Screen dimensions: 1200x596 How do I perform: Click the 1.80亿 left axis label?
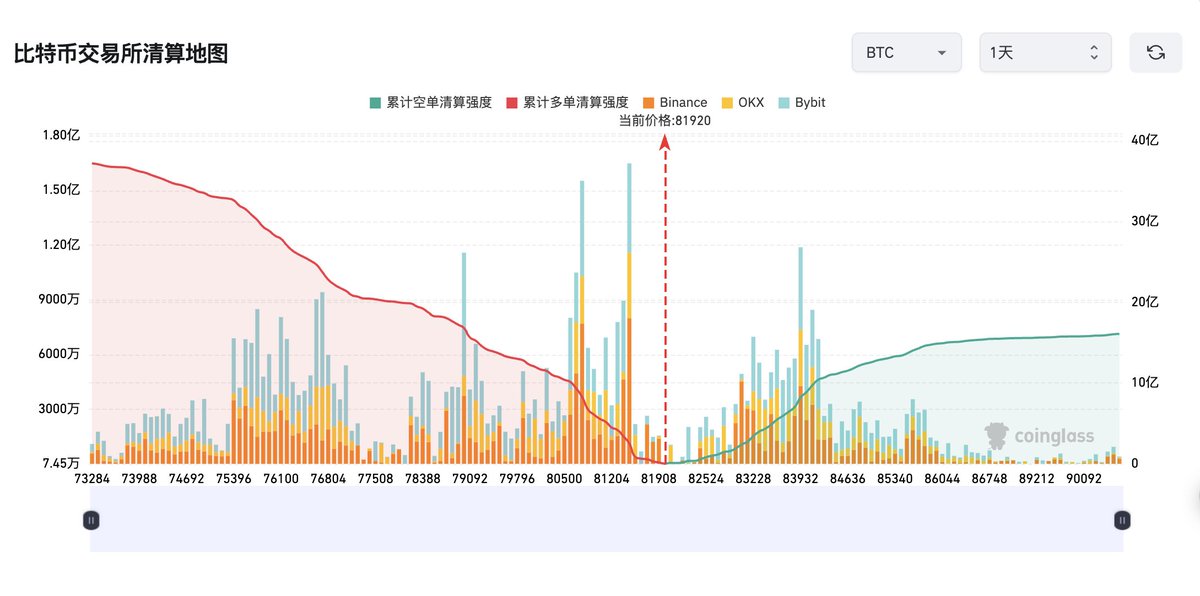(61, 135)
